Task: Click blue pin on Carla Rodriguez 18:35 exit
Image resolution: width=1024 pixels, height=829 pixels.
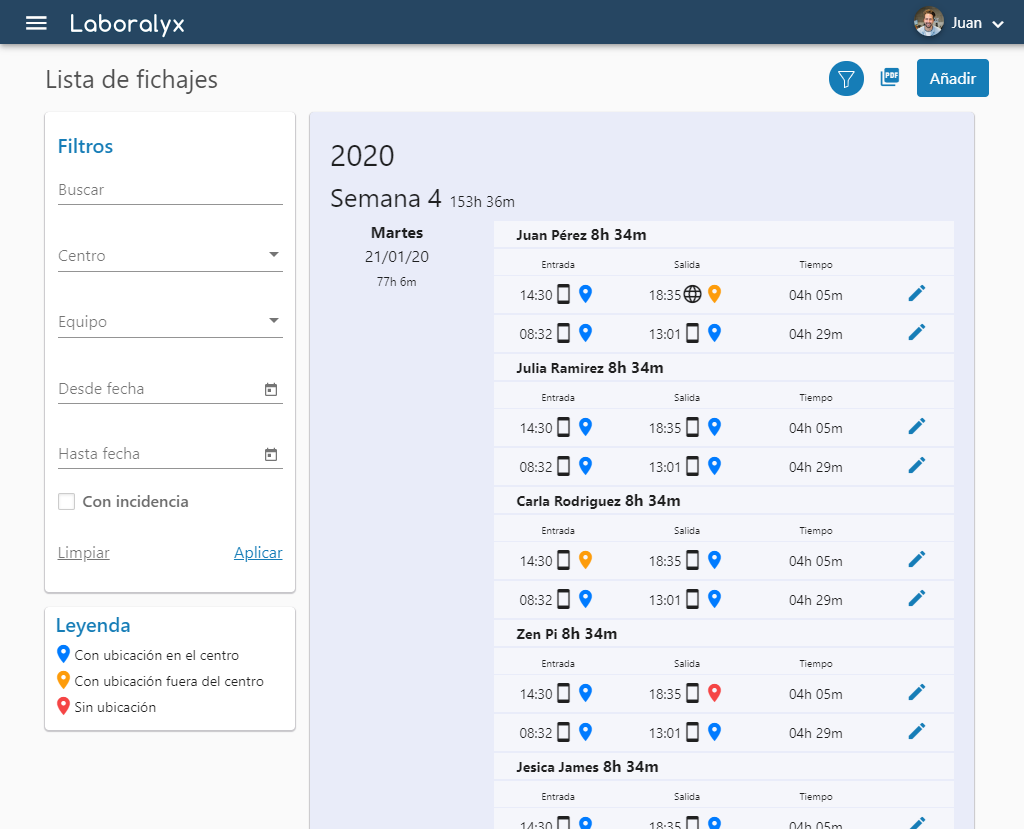Action: (714, 560)
